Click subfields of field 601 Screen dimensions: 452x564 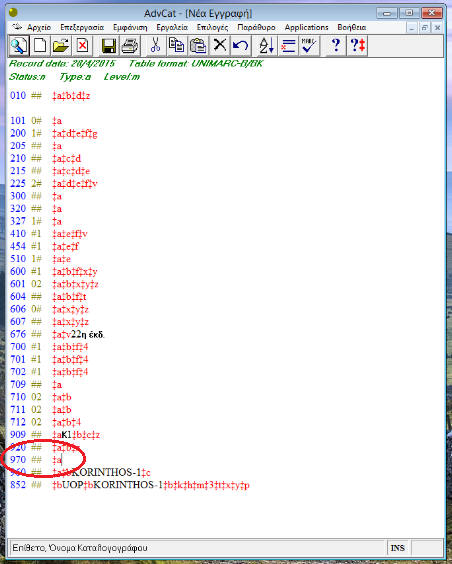pos(75,284)
